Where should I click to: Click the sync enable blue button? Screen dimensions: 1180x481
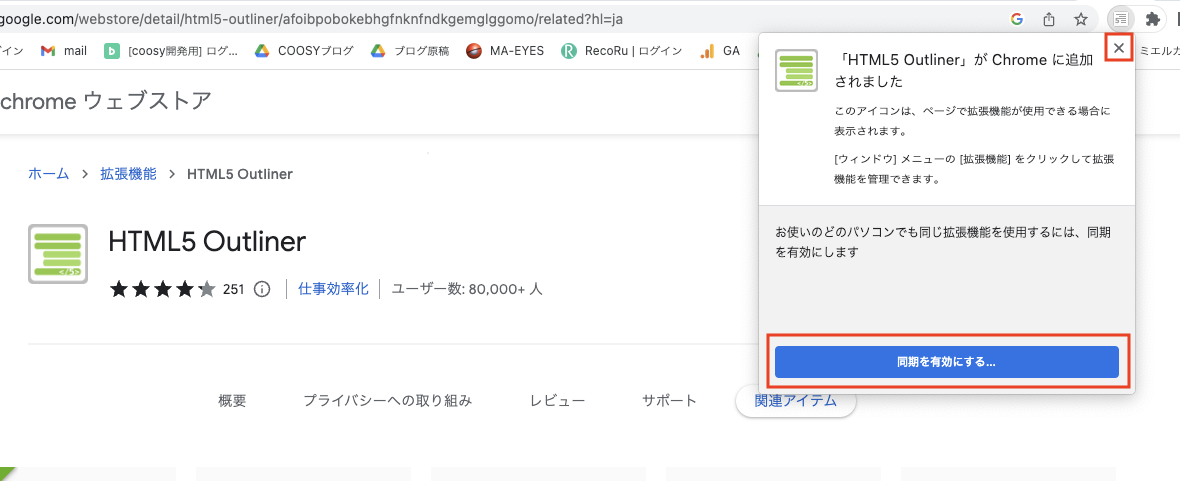point(947,362)
